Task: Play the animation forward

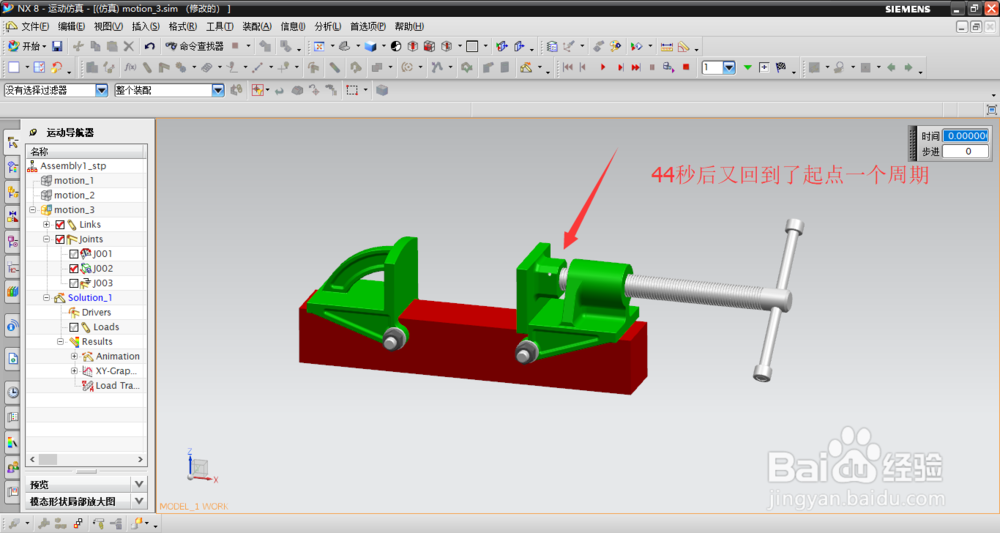Action: [x=603, y=67]
